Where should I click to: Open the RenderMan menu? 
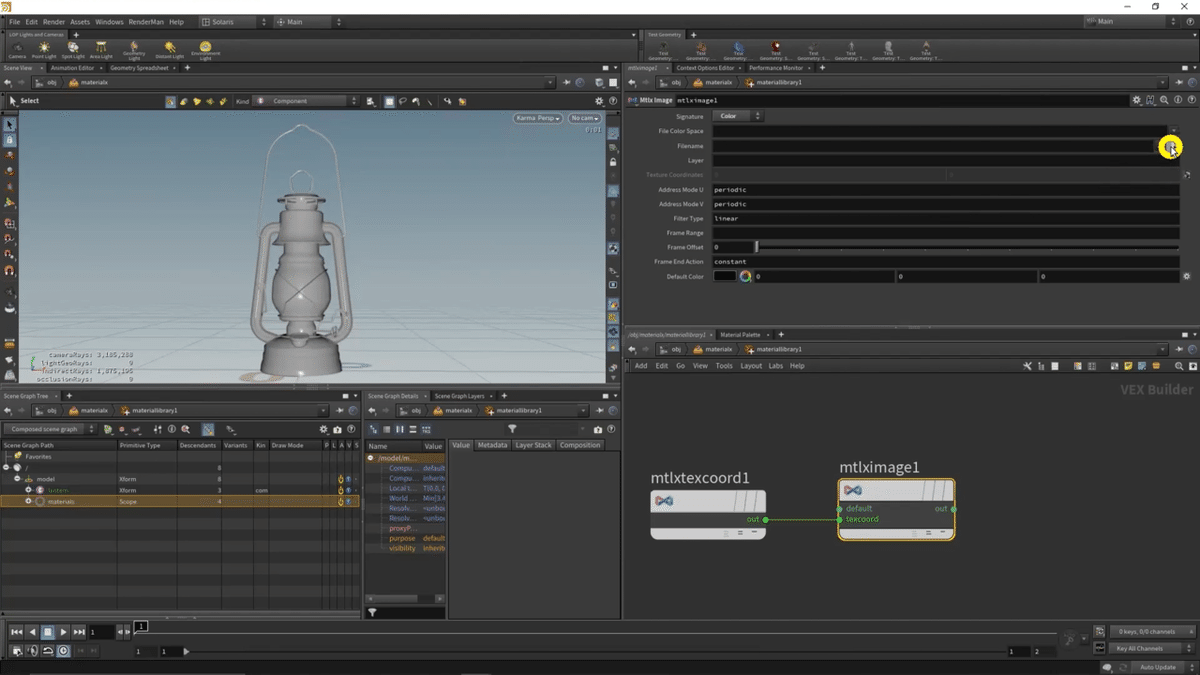[x=144, y=22]
